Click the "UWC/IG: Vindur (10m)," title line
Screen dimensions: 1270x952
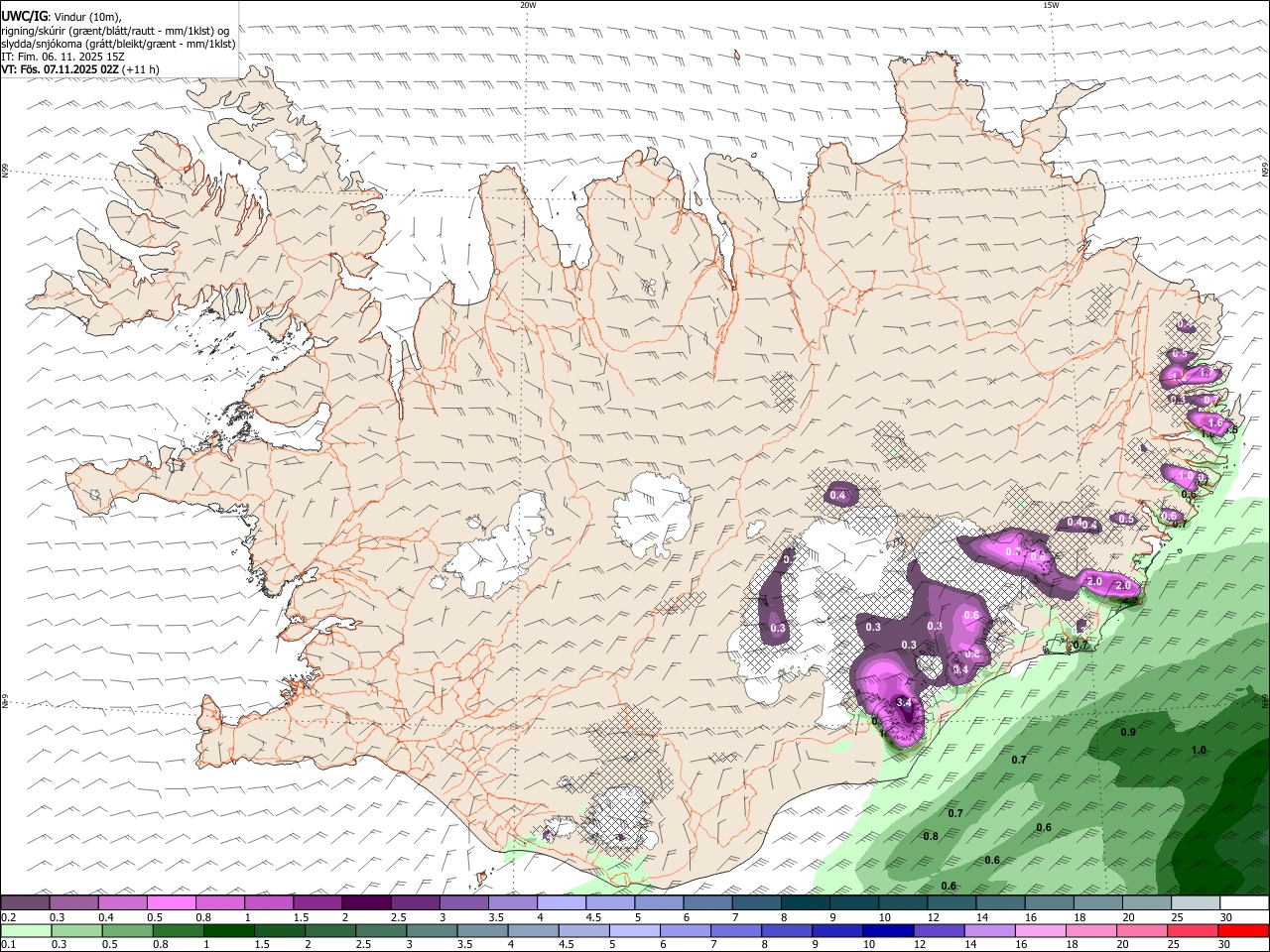click(x=62, y=16)
